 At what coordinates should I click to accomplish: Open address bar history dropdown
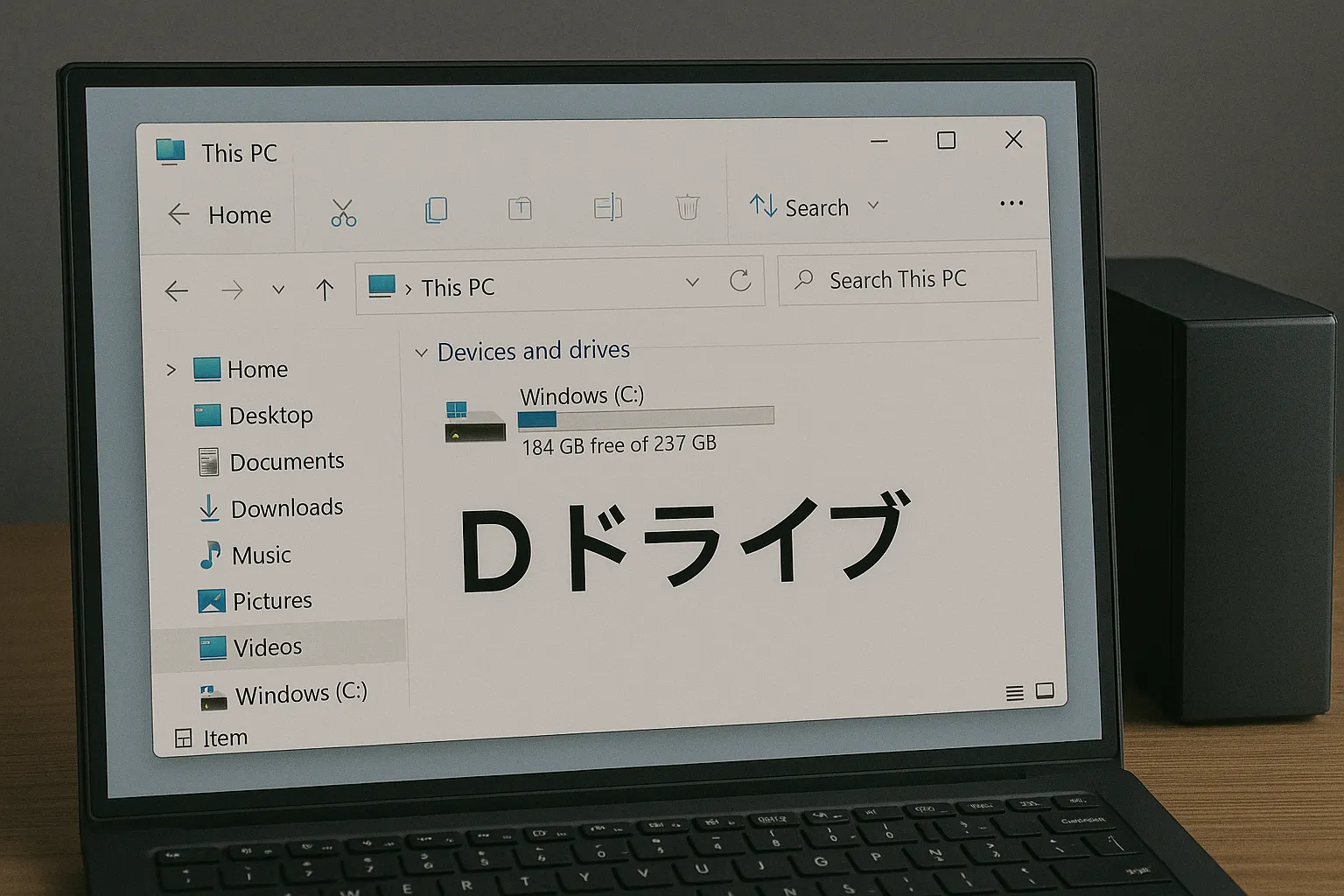tap(692, 282)
